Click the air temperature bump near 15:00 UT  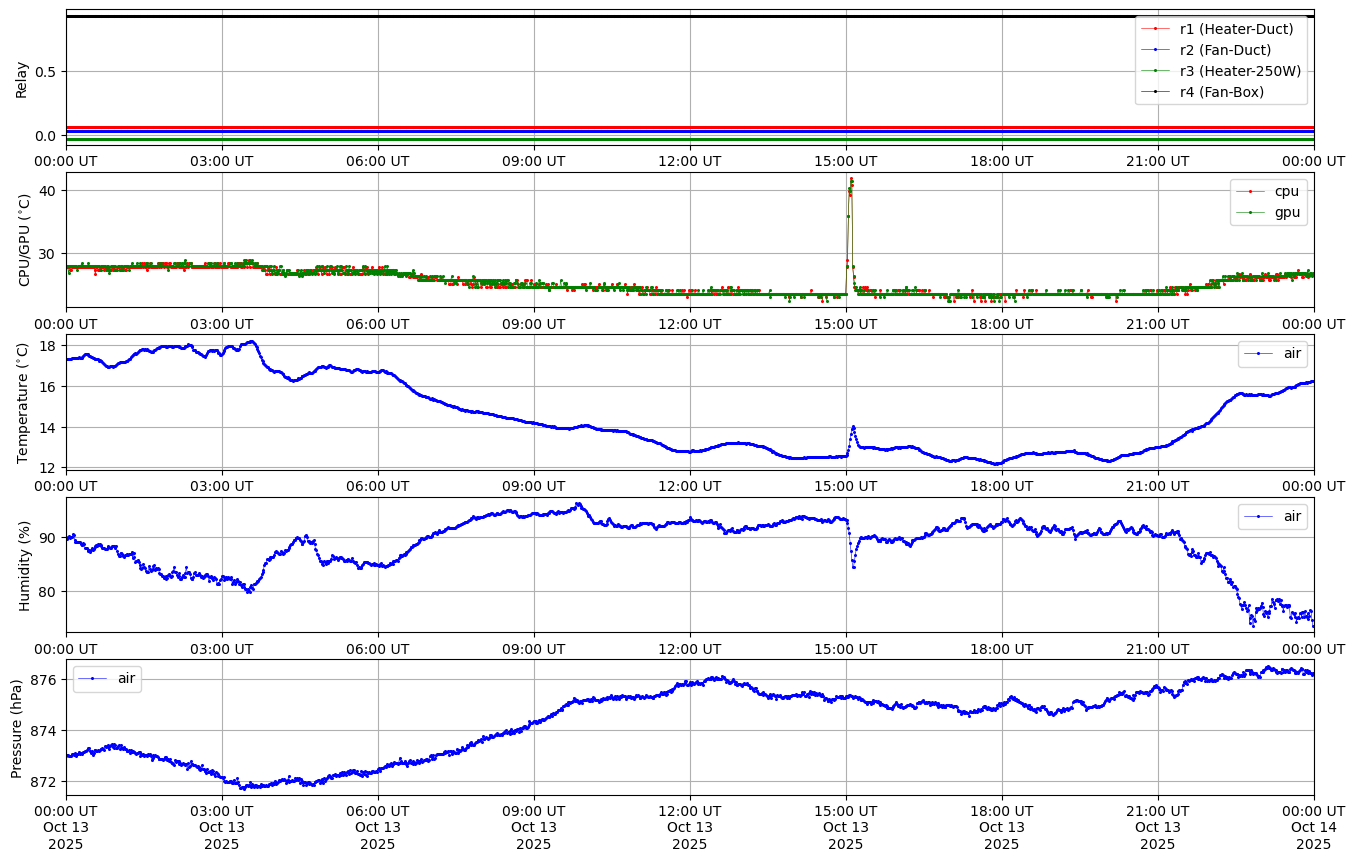pos(853,427)
